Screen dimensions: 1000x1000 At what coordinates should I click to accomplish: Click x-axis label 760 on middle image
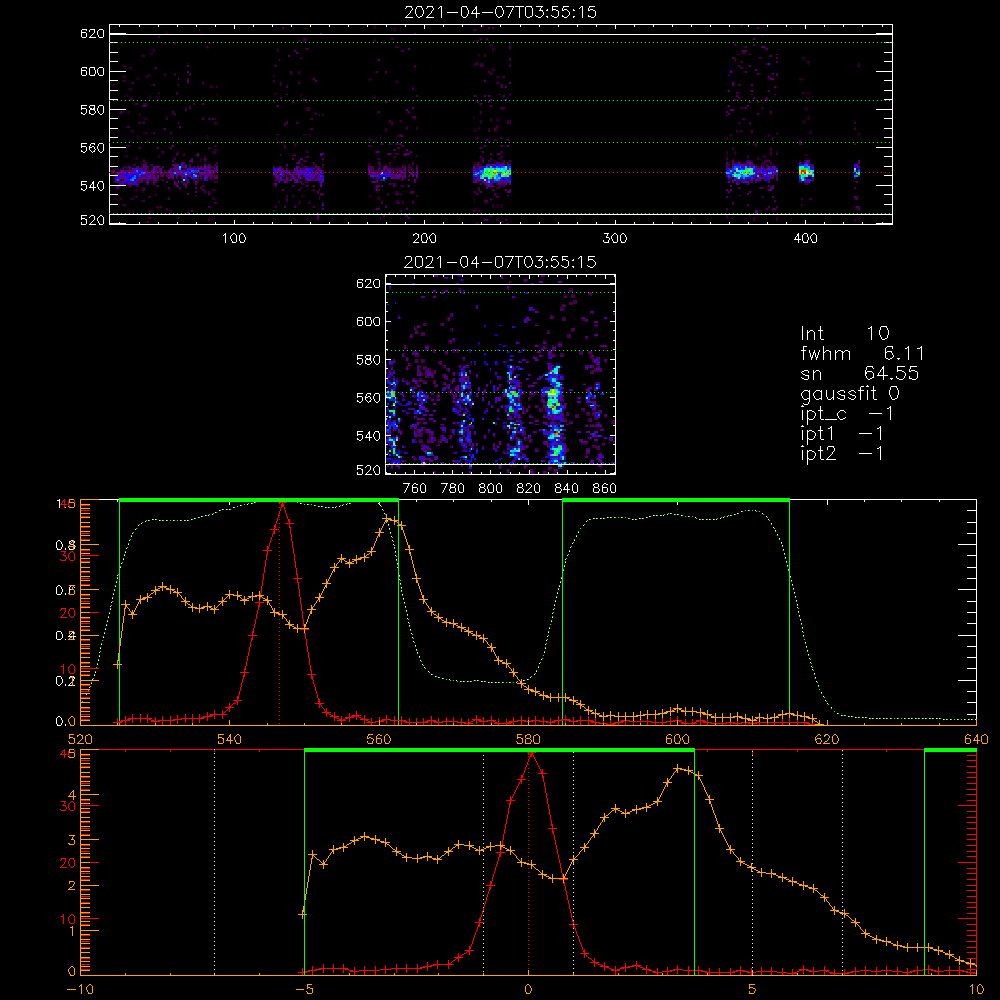coord(415,489)
